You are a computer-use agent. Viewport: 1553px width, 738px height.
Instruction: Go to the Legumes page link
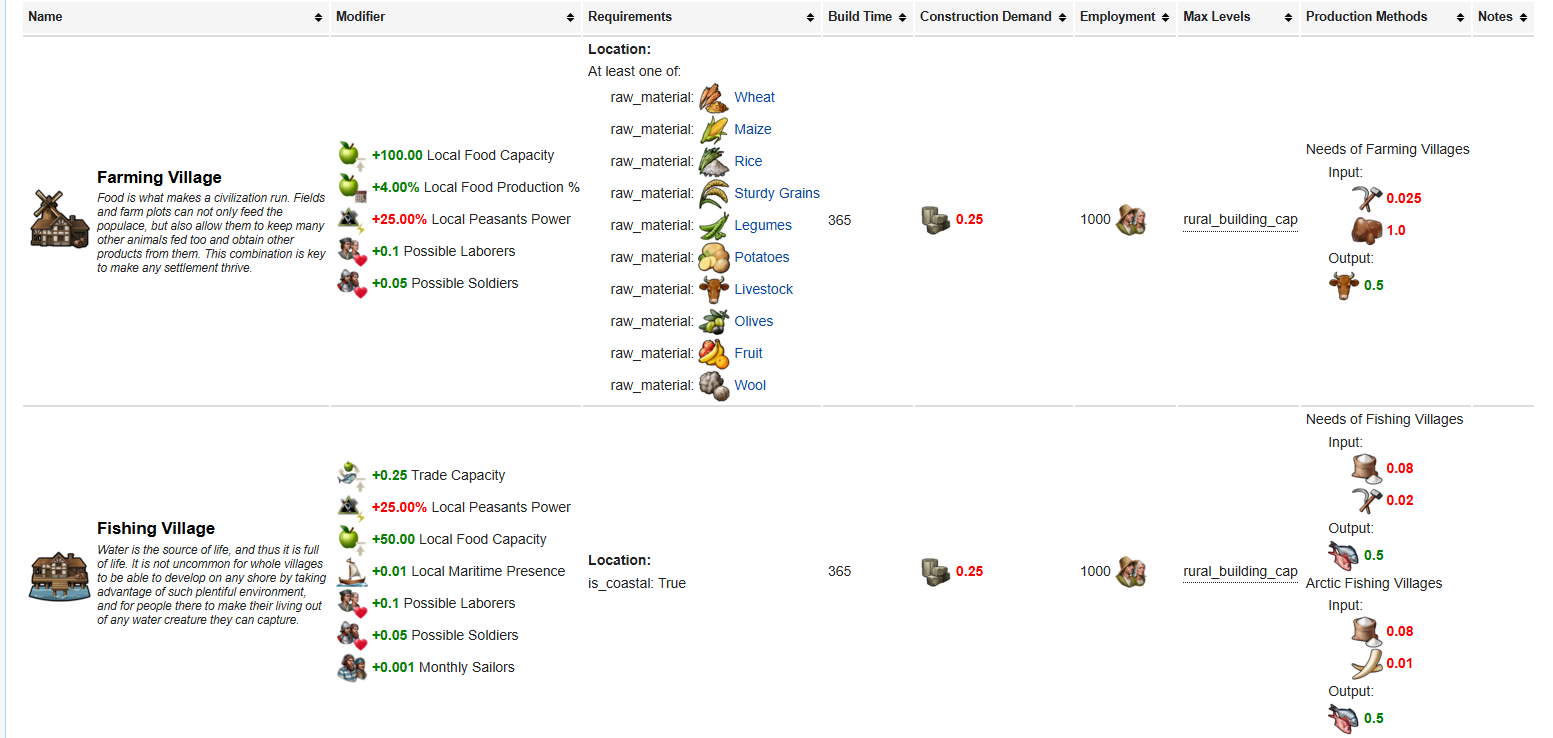tap(763, 225)
